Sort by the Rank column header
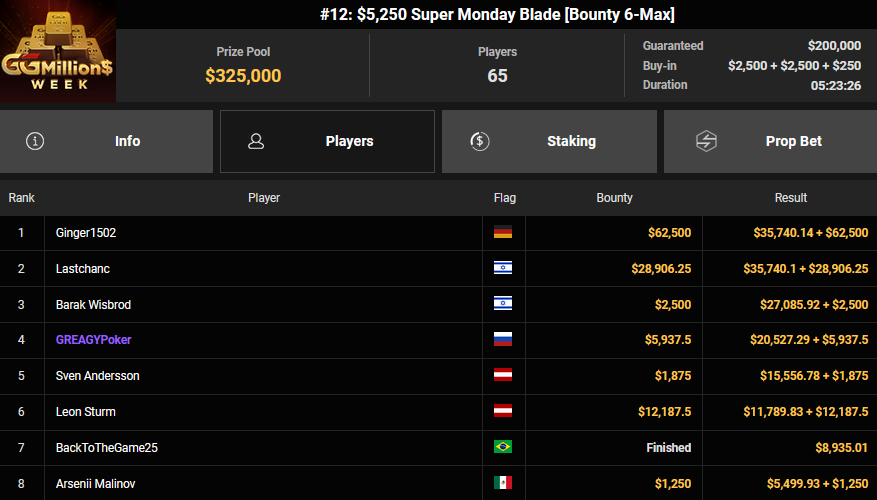 (22, 198)
